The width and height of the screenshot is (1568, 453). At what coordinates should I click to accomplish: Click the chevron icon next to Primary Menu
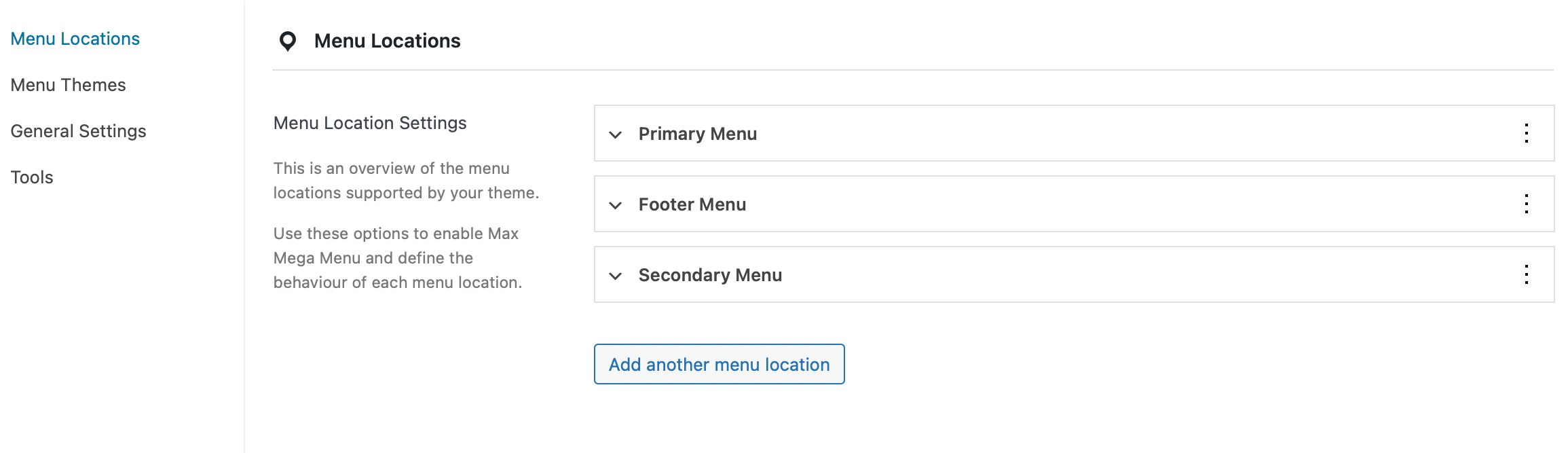[615, 135]
